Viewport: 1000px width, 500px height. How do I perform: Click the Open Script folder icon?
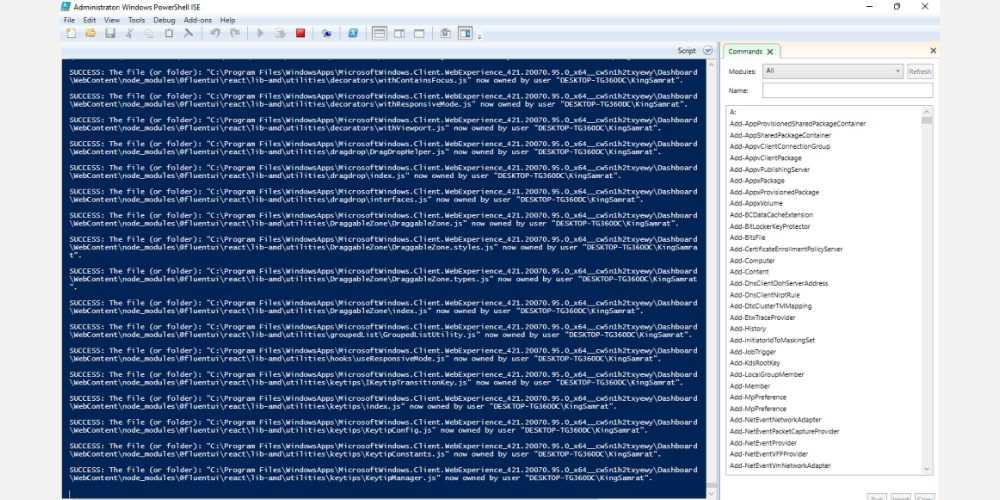(90, 33)
